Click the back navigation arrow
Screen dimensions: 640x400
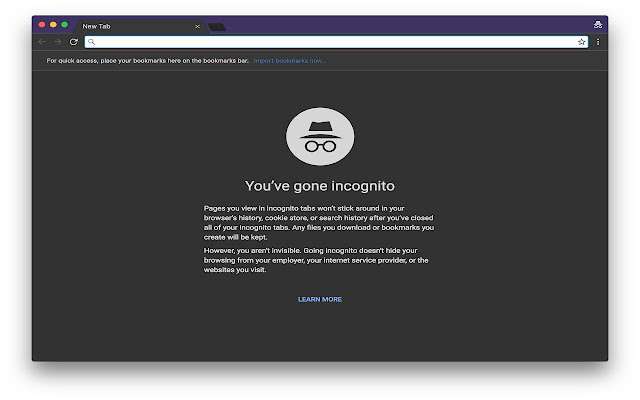tap(42, 42)
